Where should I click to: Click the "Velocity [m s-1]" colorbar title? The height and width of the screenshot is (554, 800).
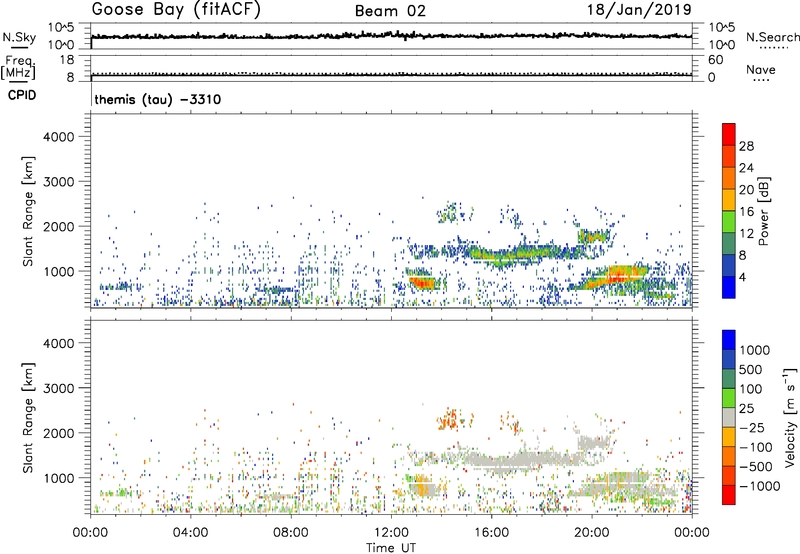(790, 417)
